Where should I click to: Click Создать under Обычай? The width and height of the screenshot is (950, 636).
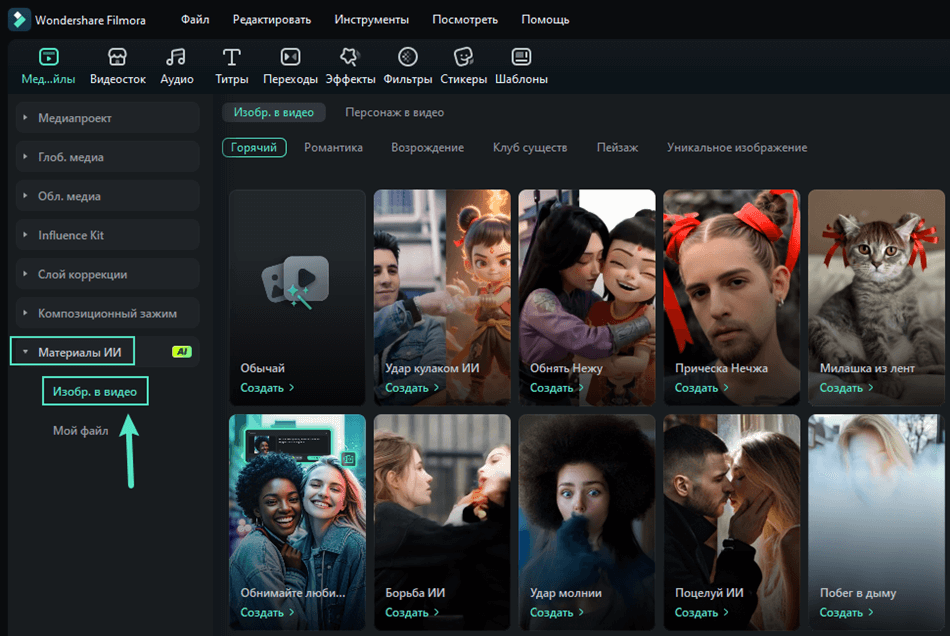click(x=267, y=388)
